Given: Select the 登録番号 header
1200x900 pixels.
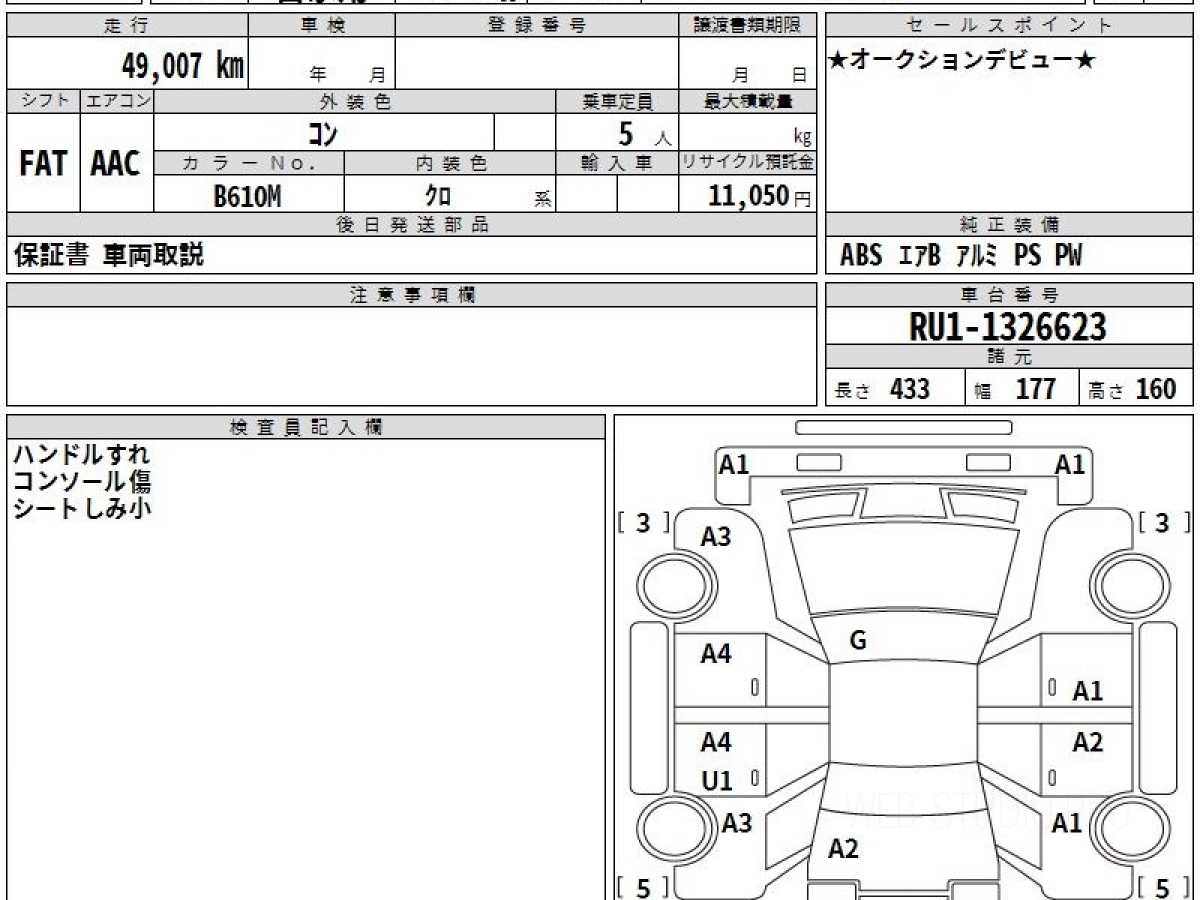Looking at the screenshot, I should 536,26.
